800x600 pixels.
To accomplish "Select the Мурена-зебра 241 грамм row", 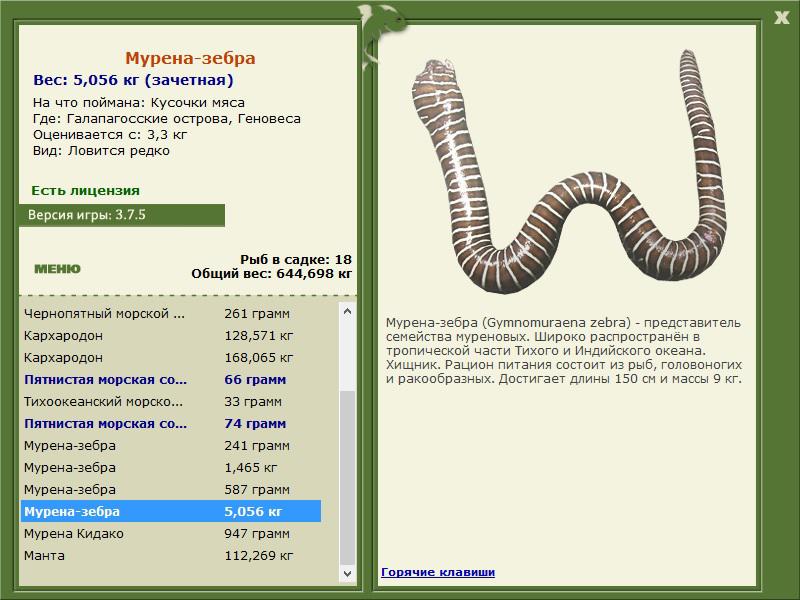I will [x=171, y=445].
